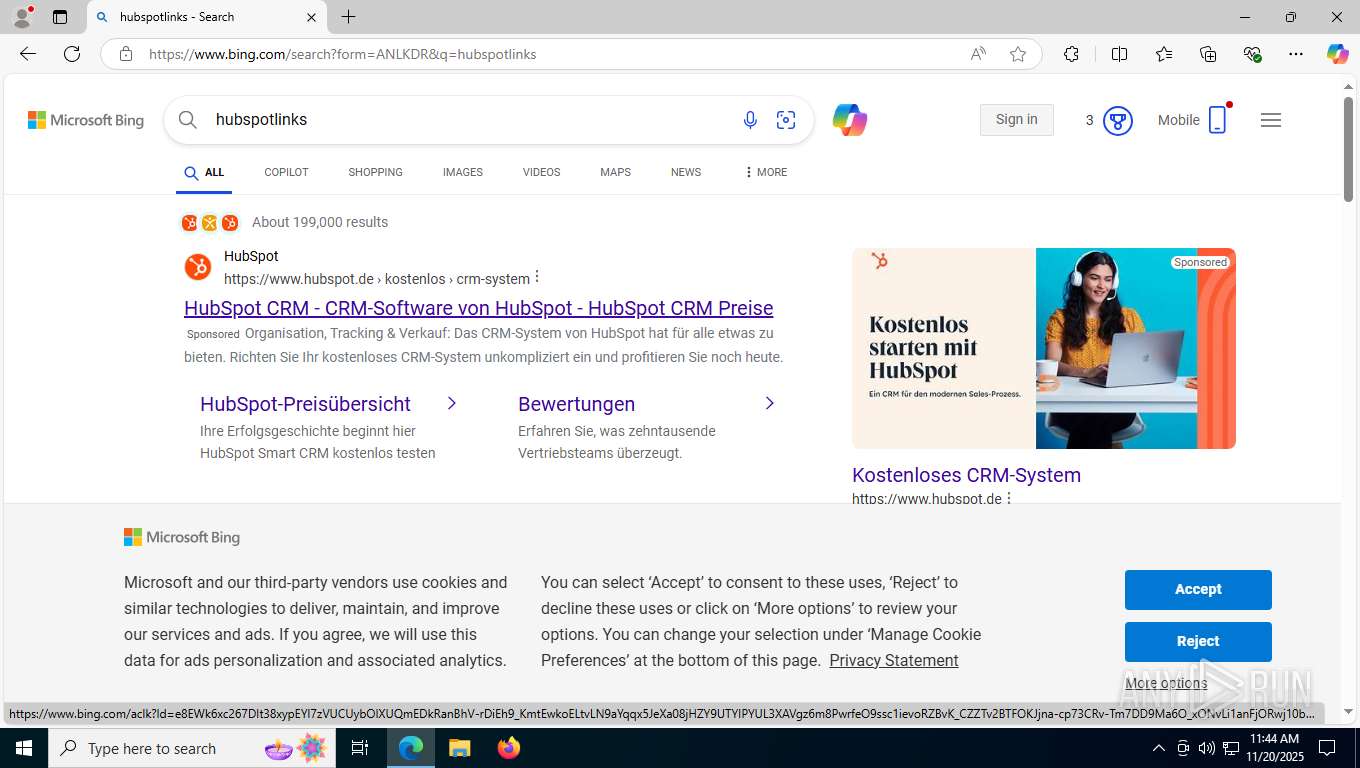Switch to the IMAGES tab
Screen dimensions: 1360x768
coord(463,172)
